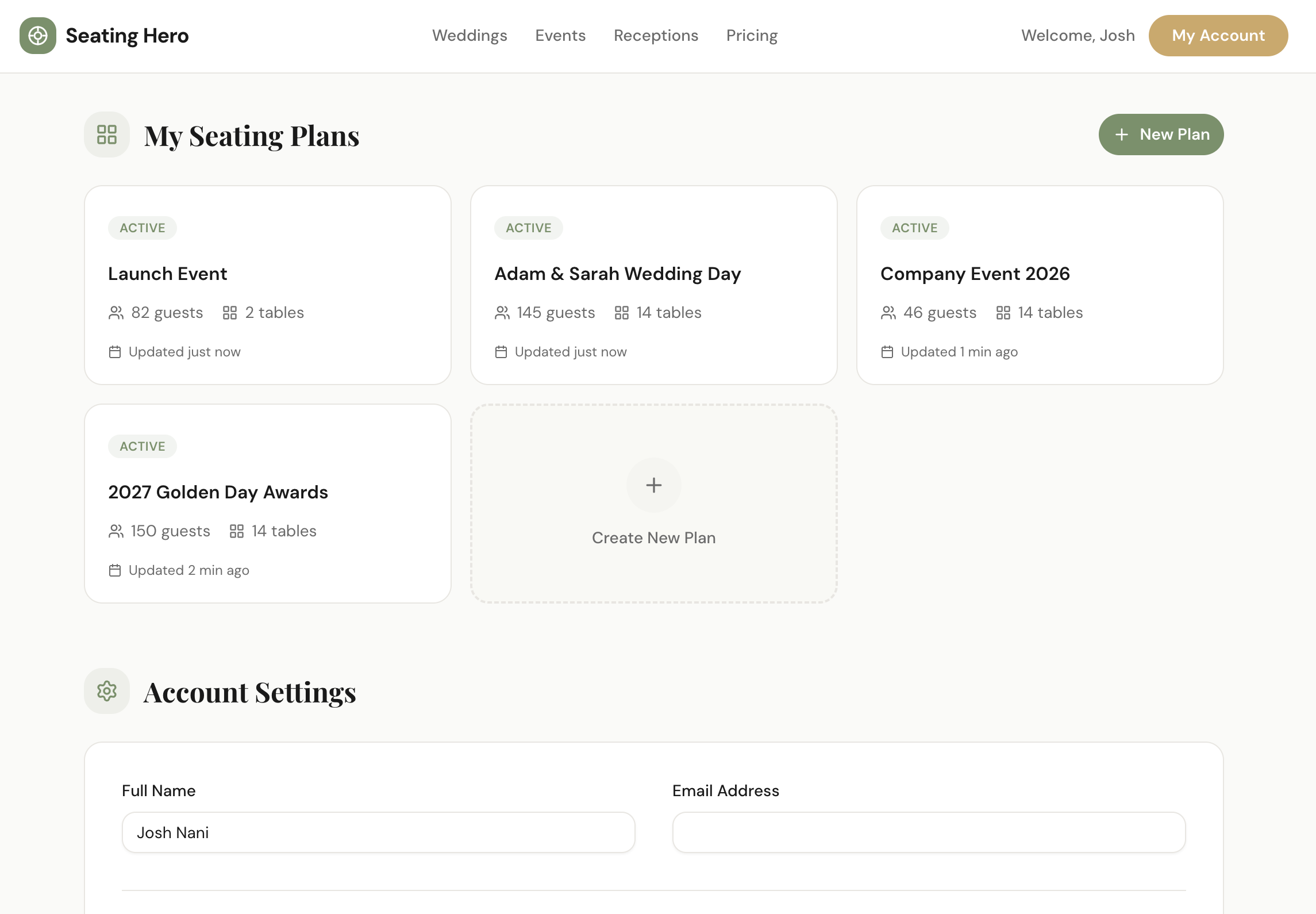Viewport: 1316px width, 914px height.
Task: Create a plan with the New Plan button
Action: click(1161, 135)
